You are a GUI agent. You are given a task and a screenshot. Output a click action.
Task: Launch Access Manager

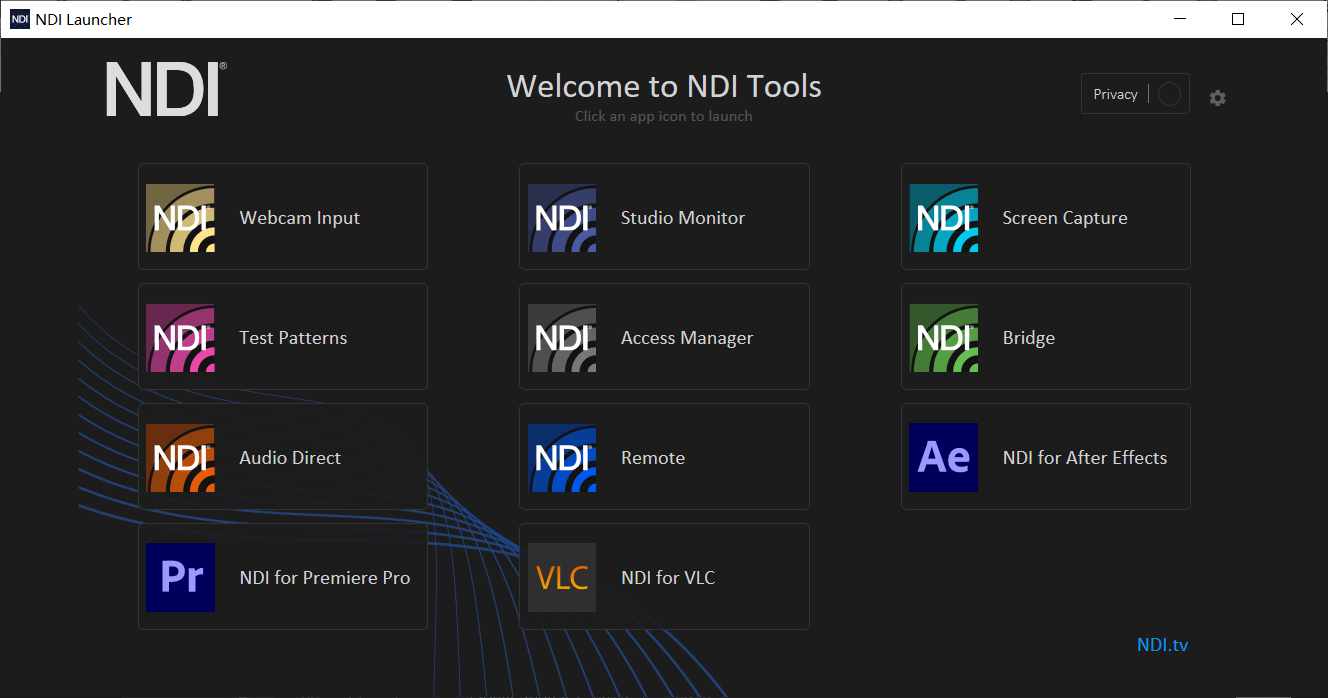tap(664, 336)
